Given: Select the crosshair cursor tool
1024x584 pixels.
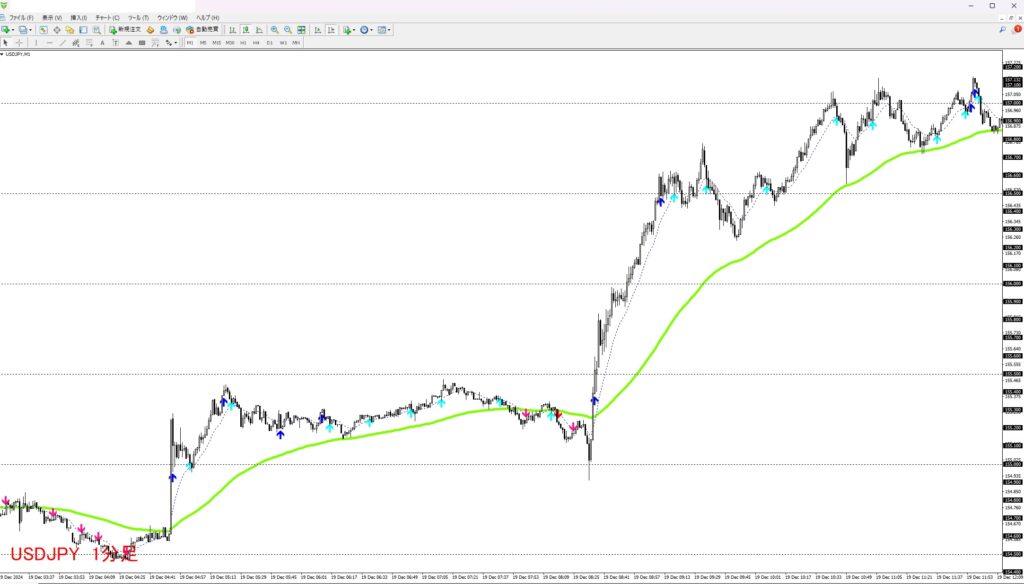Looking at the screenshot, I should click(x=19, y=43).
